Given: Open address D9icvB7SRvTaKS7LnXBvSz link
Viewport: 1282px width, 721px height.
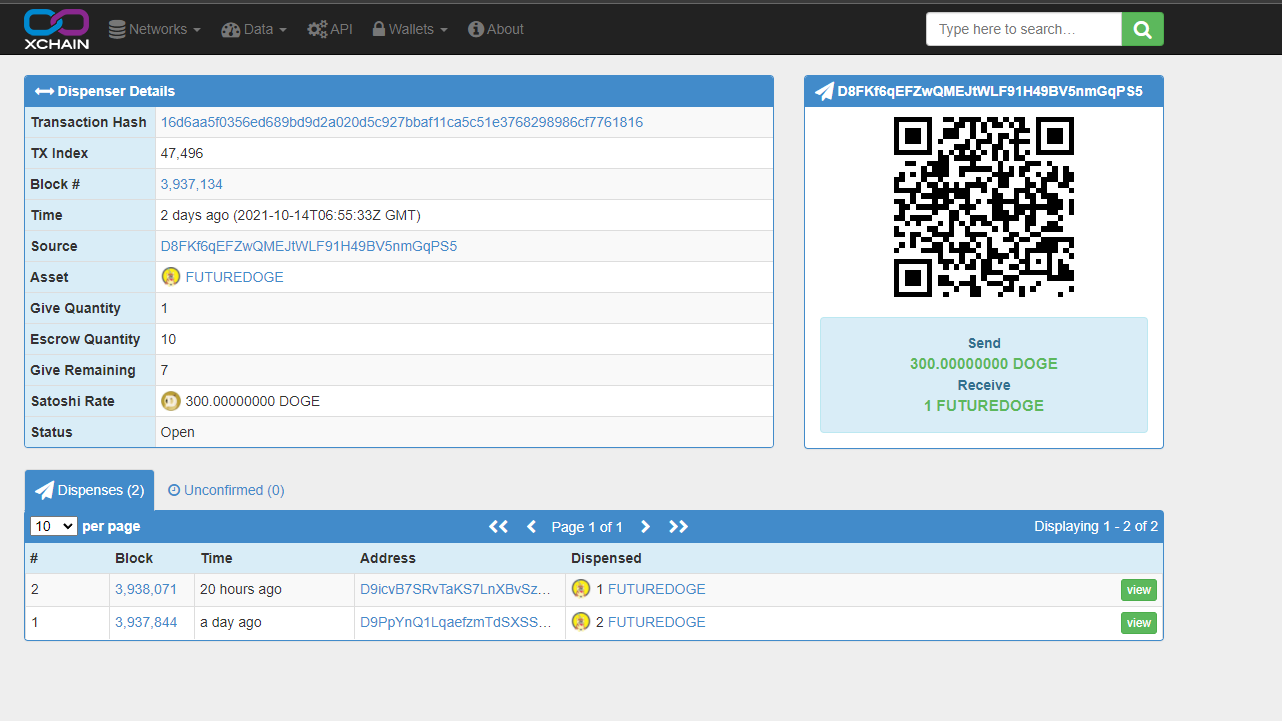Looking at the screenshot, I should [456, 589].
